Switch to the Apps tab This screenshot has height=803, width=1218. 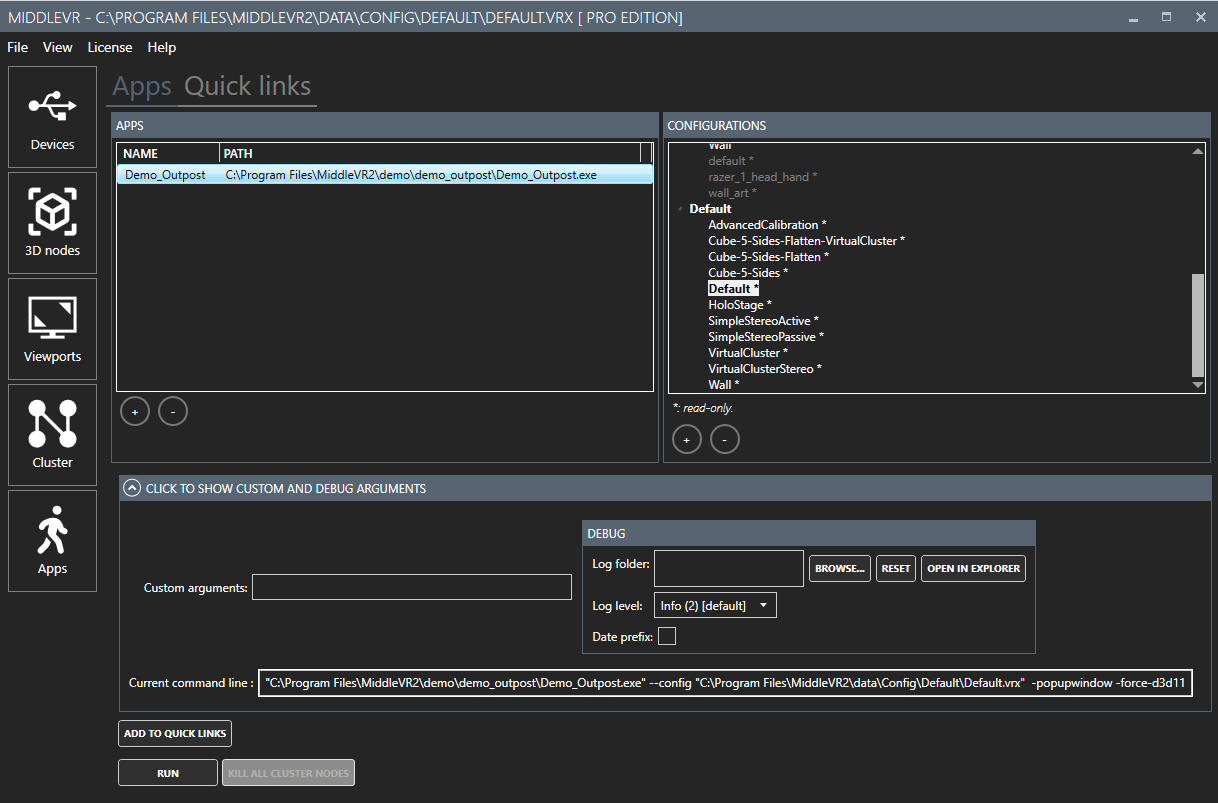(142, 87)
